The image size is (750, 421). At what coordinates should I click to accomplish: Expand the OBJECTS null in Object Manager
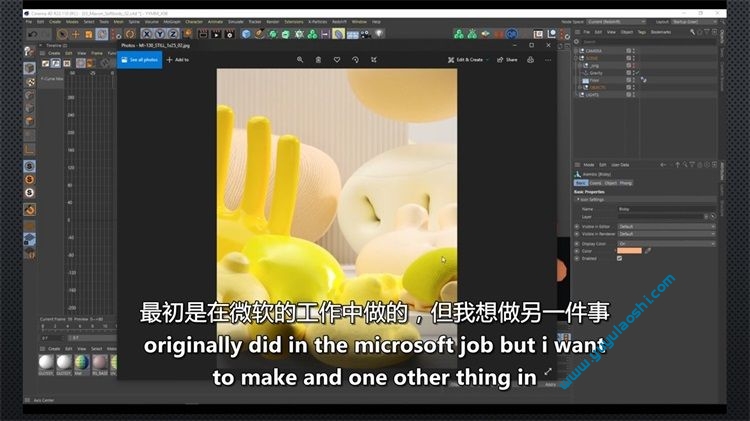click(x=580, y=88)
